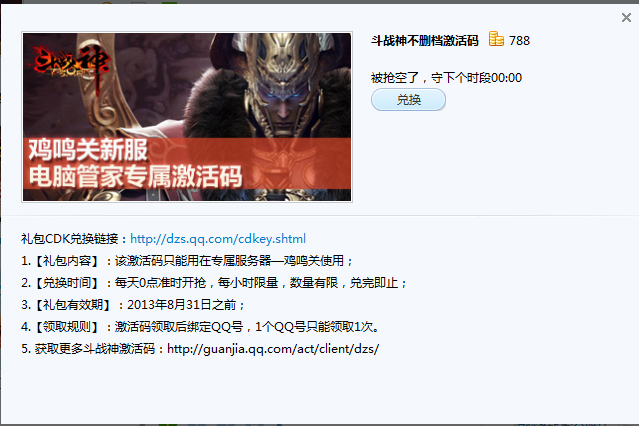The width and height of the screenshot is (639, 426).
Task: Click the 斗战神 game logo in banner
Action: (68, 65)
